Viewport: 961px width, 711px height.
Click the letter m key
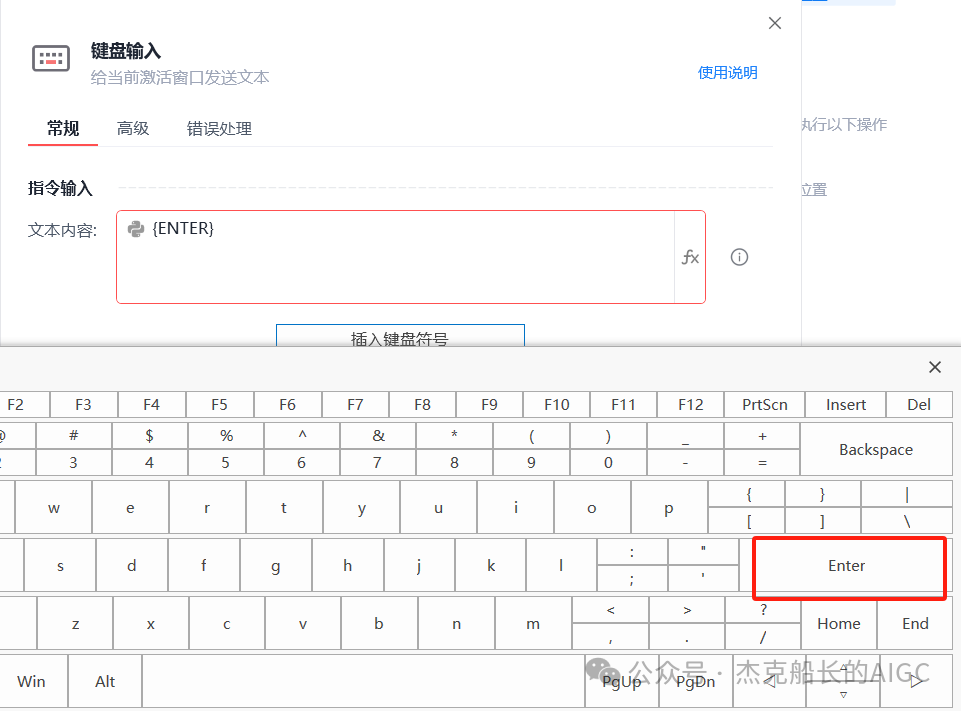pos(533,623)
